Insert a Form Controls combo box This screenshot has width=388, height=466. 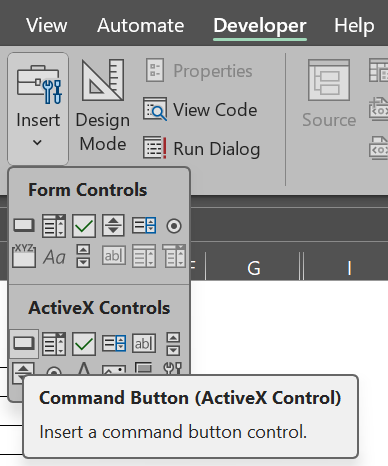(54, 226)
